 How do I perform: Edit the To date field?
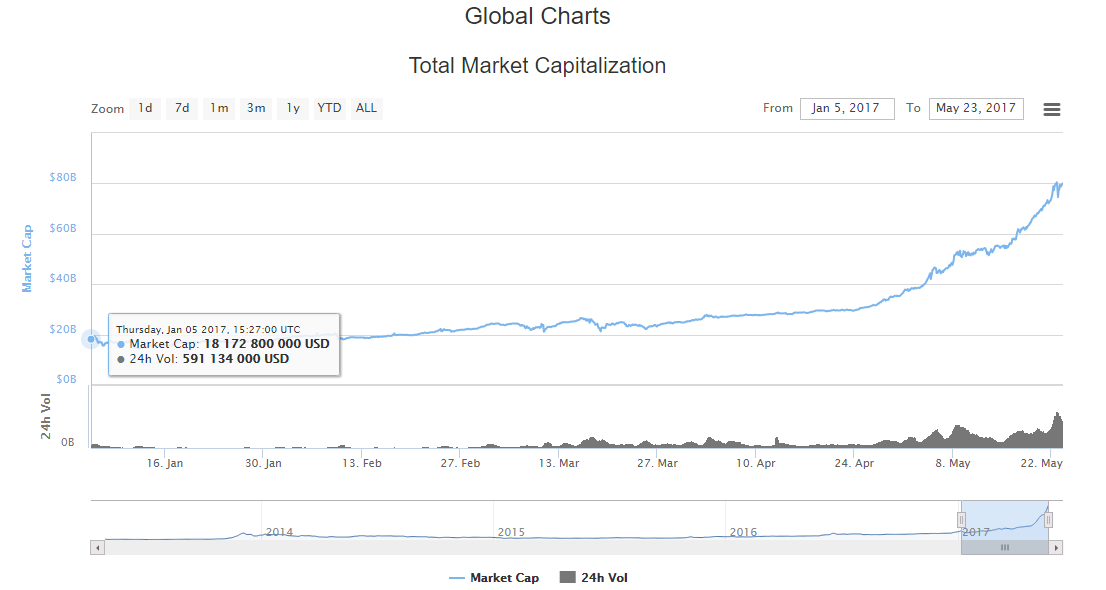click(x=975, y=108)
